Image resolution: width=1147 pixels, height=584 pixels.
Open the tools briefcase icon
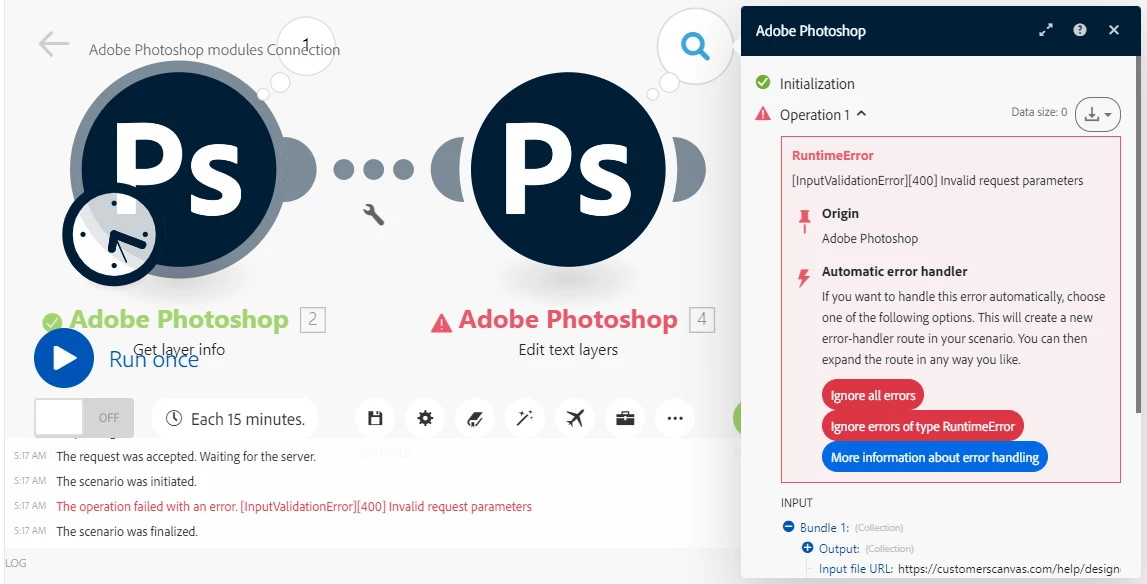coord(625,419)
